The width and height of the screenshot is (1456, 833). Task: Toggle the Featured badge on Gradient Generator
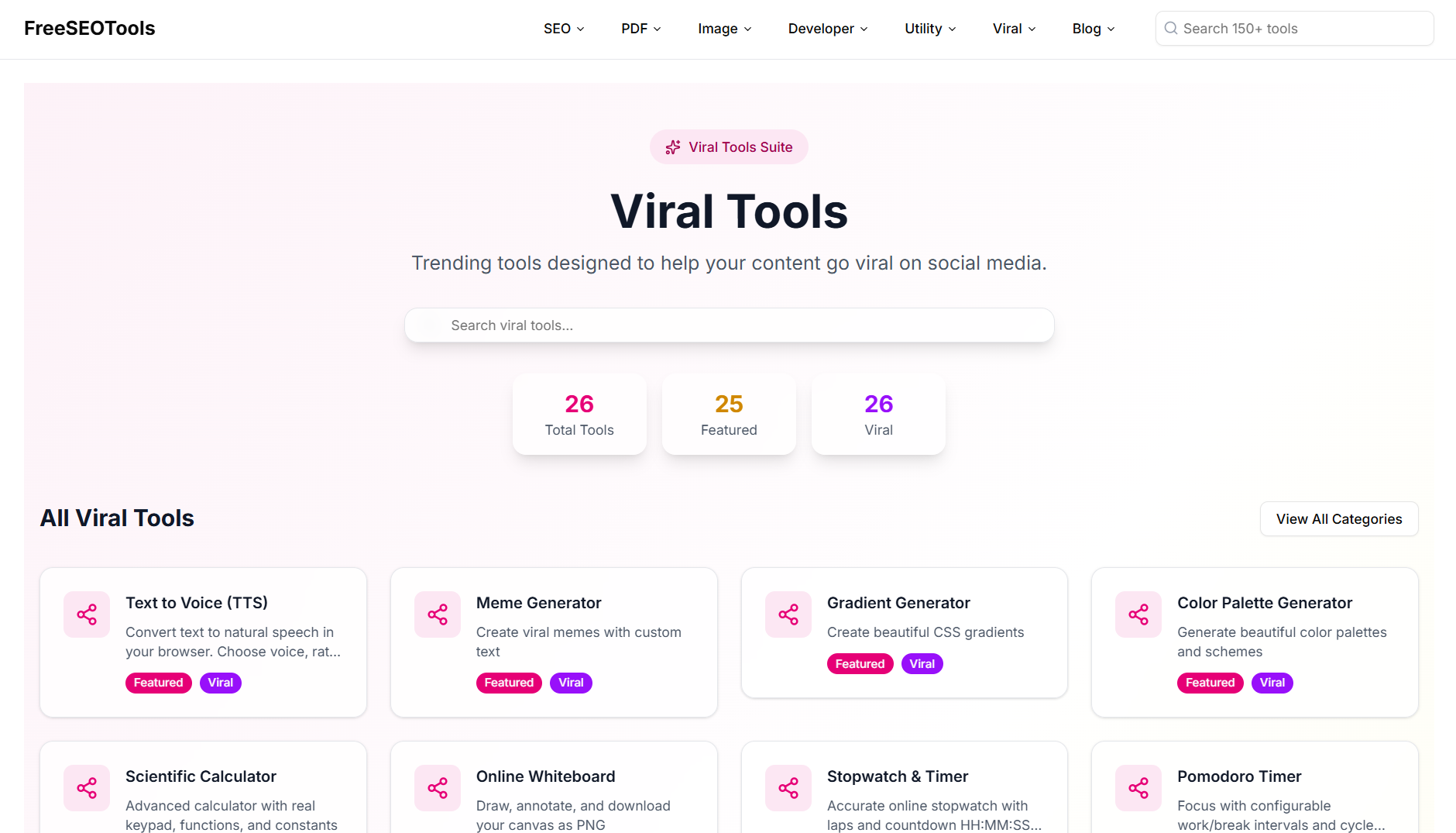[x=860, y=663]
